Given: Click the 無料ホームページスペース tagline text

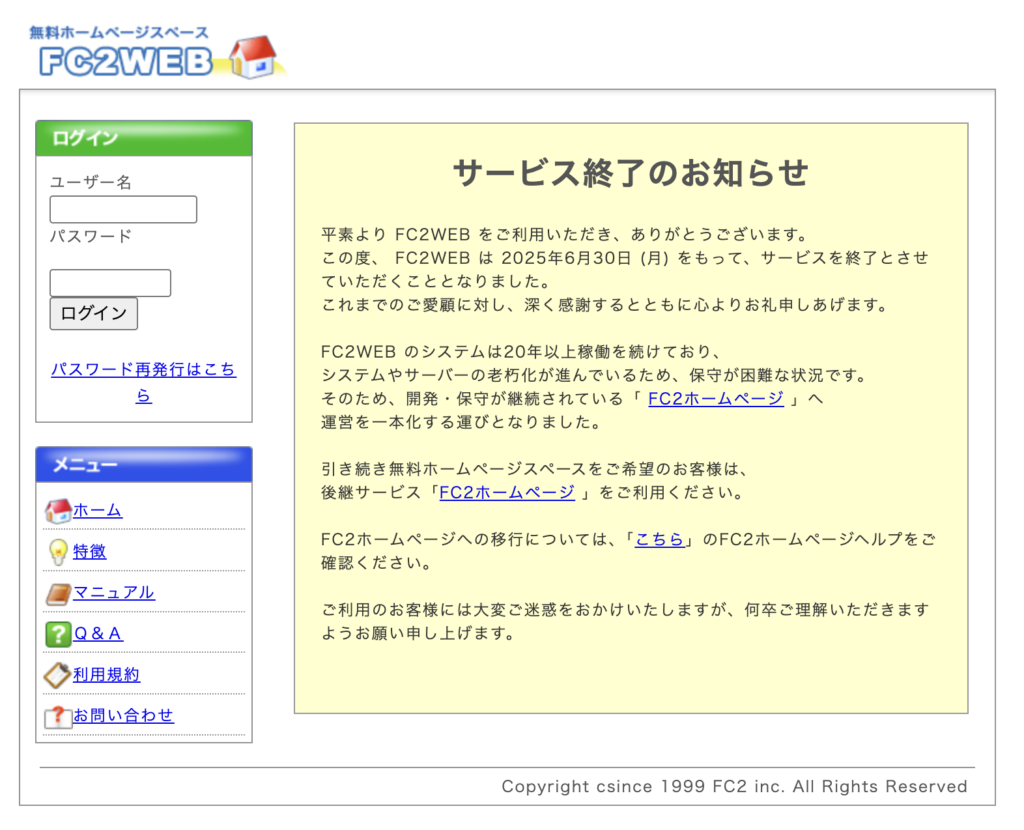Looking at the screenshot, I should tap(119, 32).
